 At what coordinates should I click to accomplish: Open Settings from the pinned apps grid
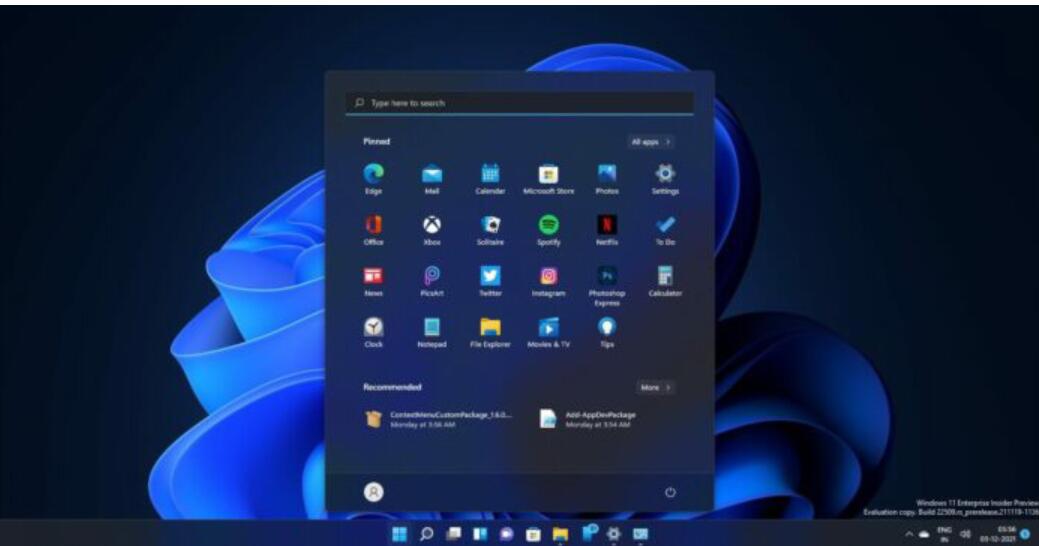coord(665,179)
